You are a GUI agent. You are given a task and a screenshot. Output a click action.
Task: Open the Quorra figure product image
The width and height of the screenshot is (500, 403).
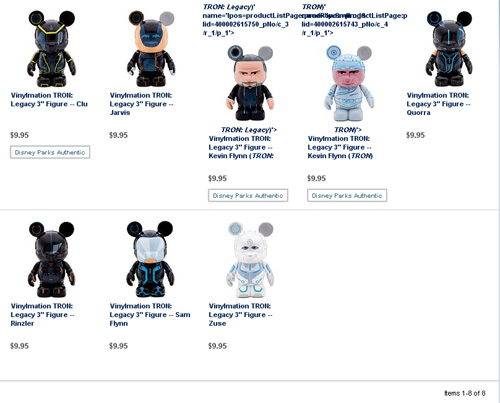click(x=449, y=49)
